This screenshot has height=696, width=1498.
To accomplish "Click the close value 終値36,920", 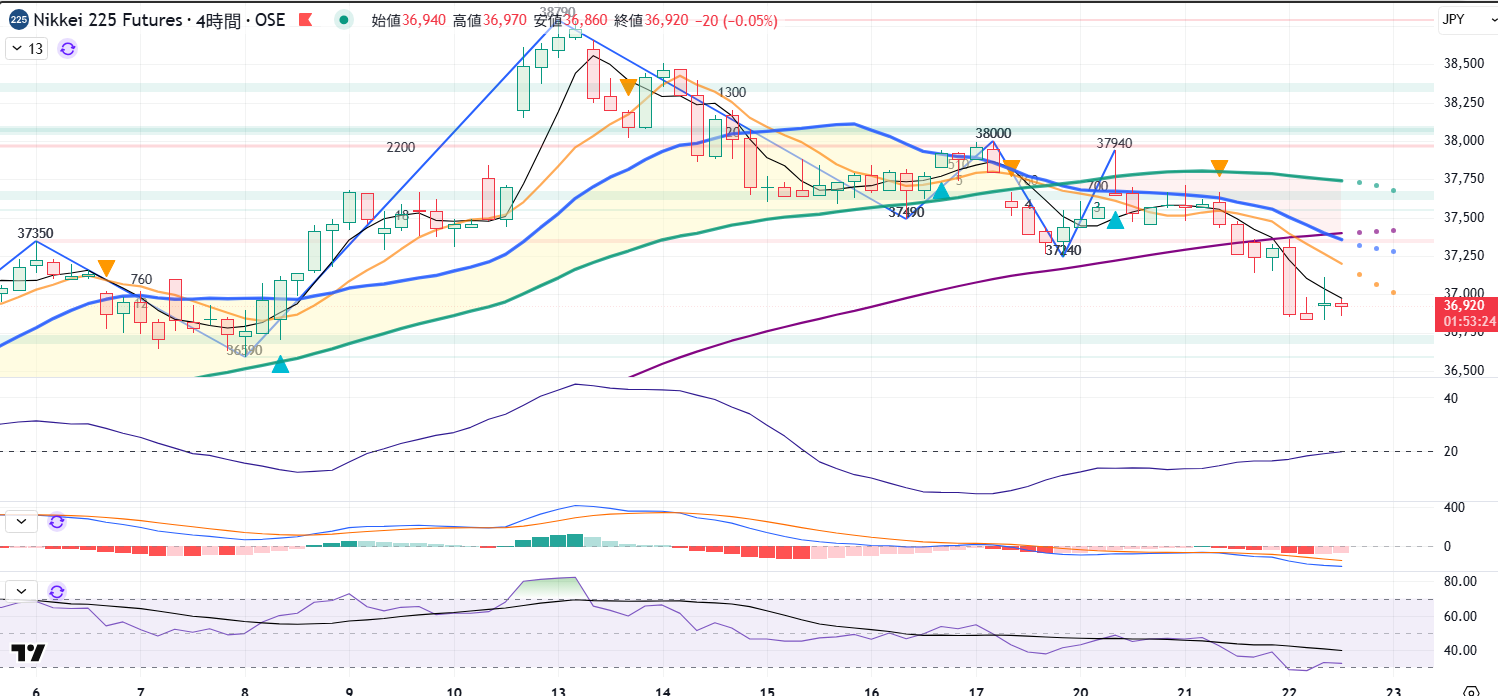I will point(651,20).
